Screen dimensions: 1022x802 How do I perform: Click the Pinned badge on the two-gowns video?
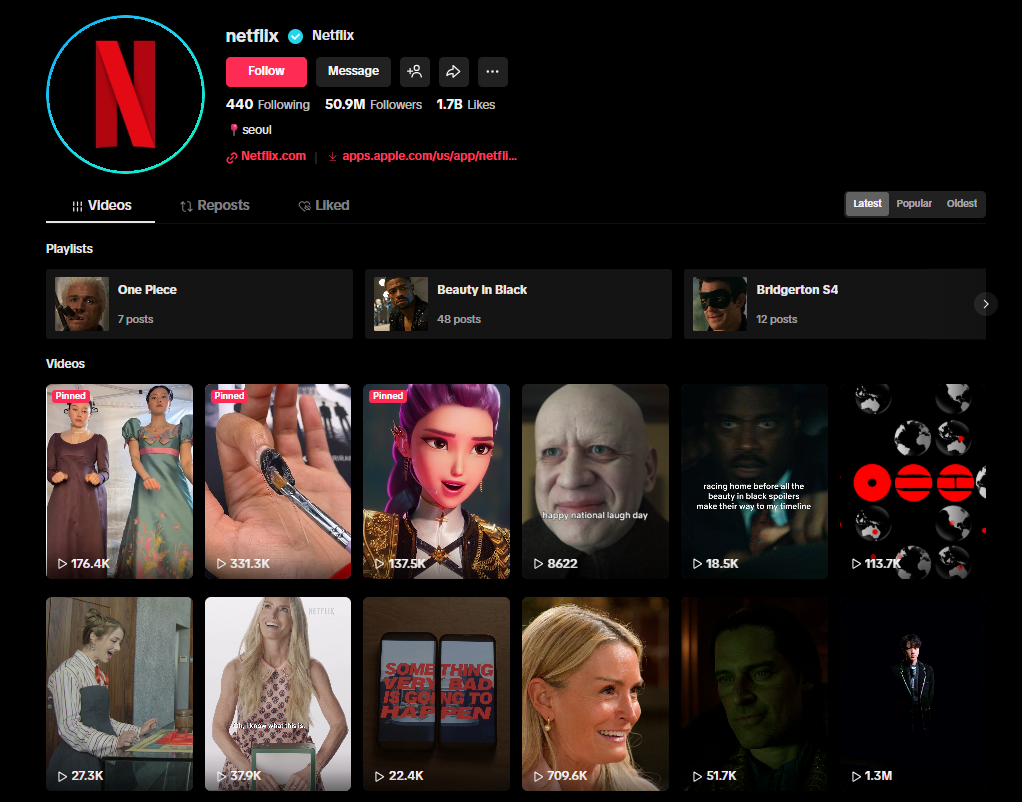[70, 396]
